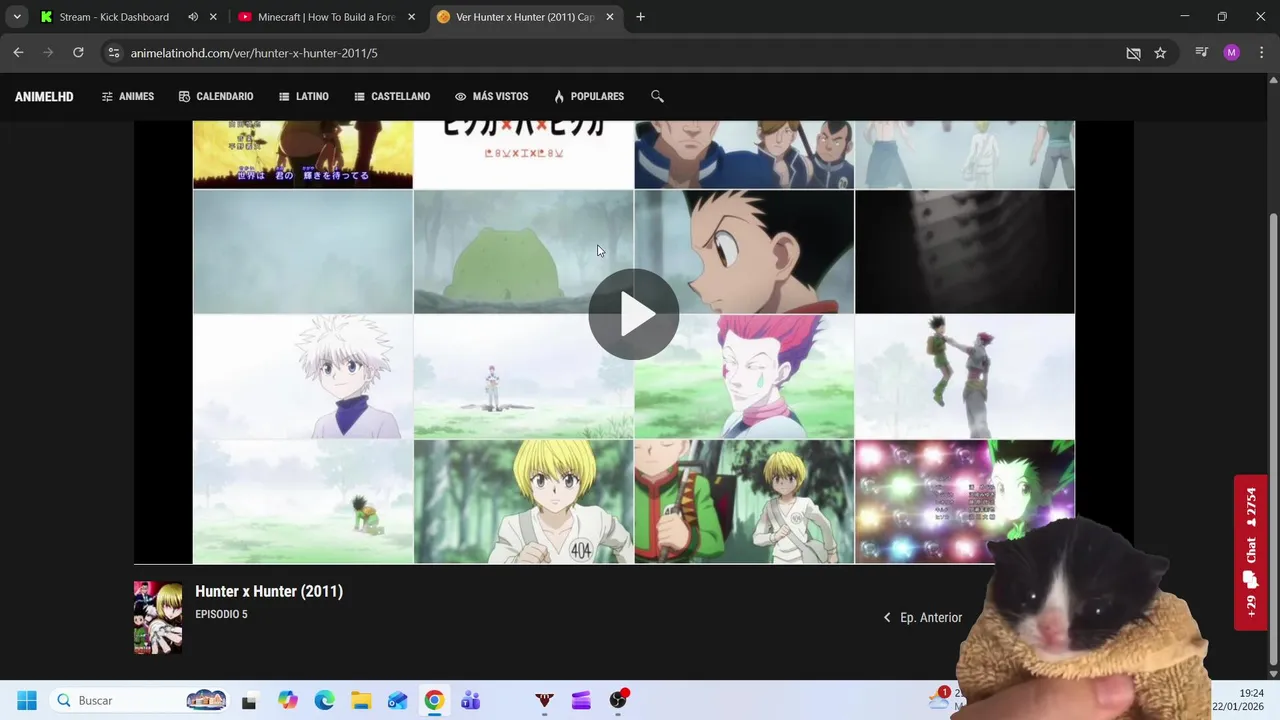Open Outlook mail from the taskbar
The width and height of the screenshot is (1280, 720).
398,700
